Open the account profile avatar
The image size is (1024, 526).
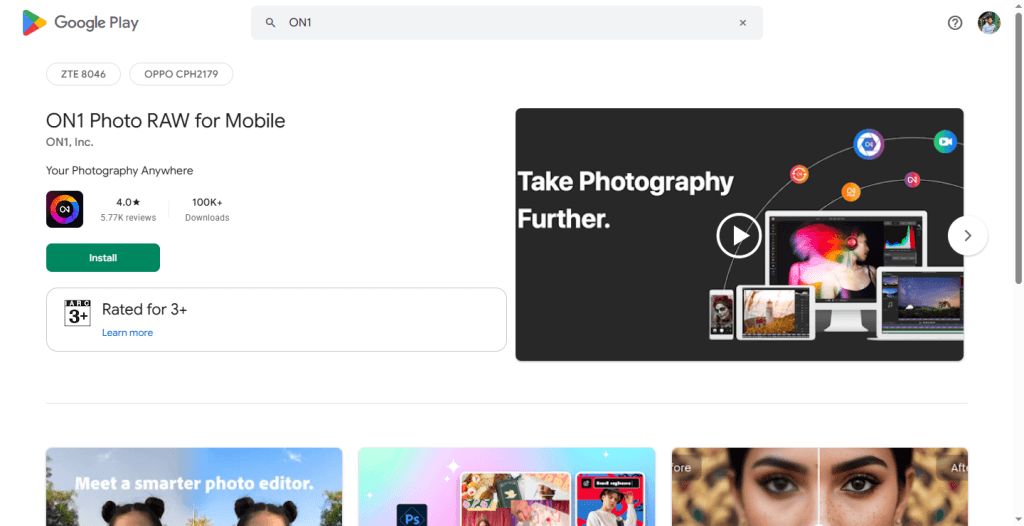tap(989, 23)
